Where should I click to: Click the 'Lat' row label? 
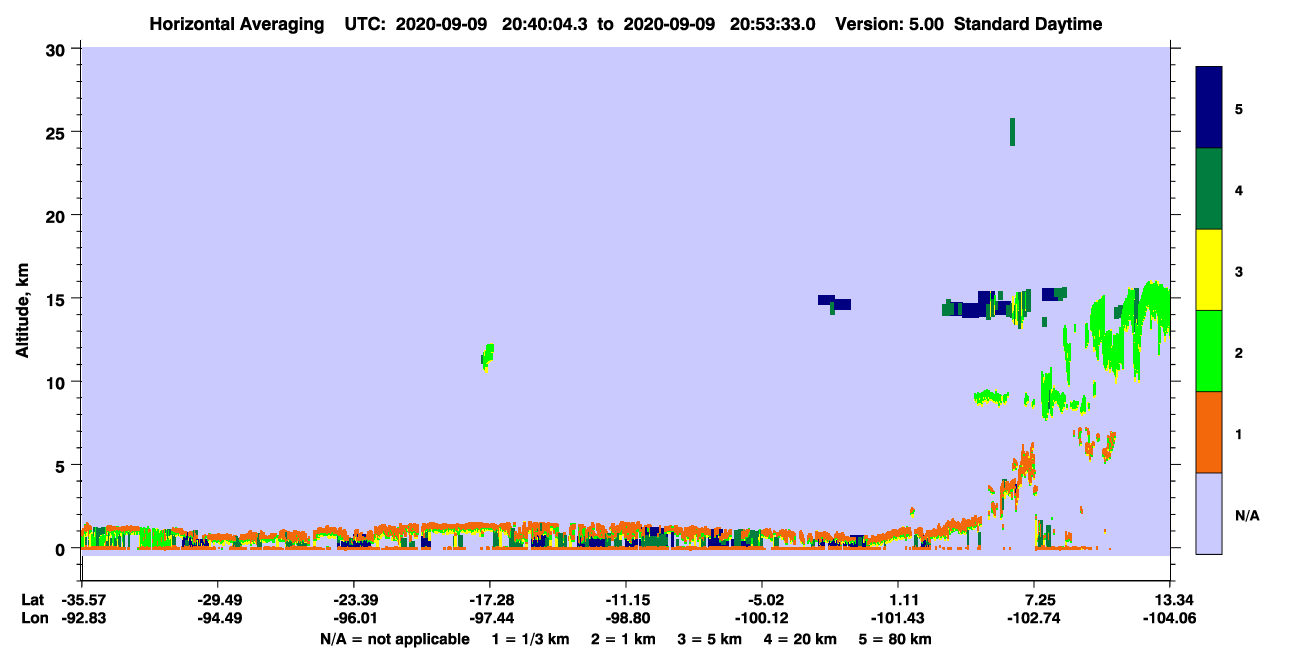tap(32, 600)
